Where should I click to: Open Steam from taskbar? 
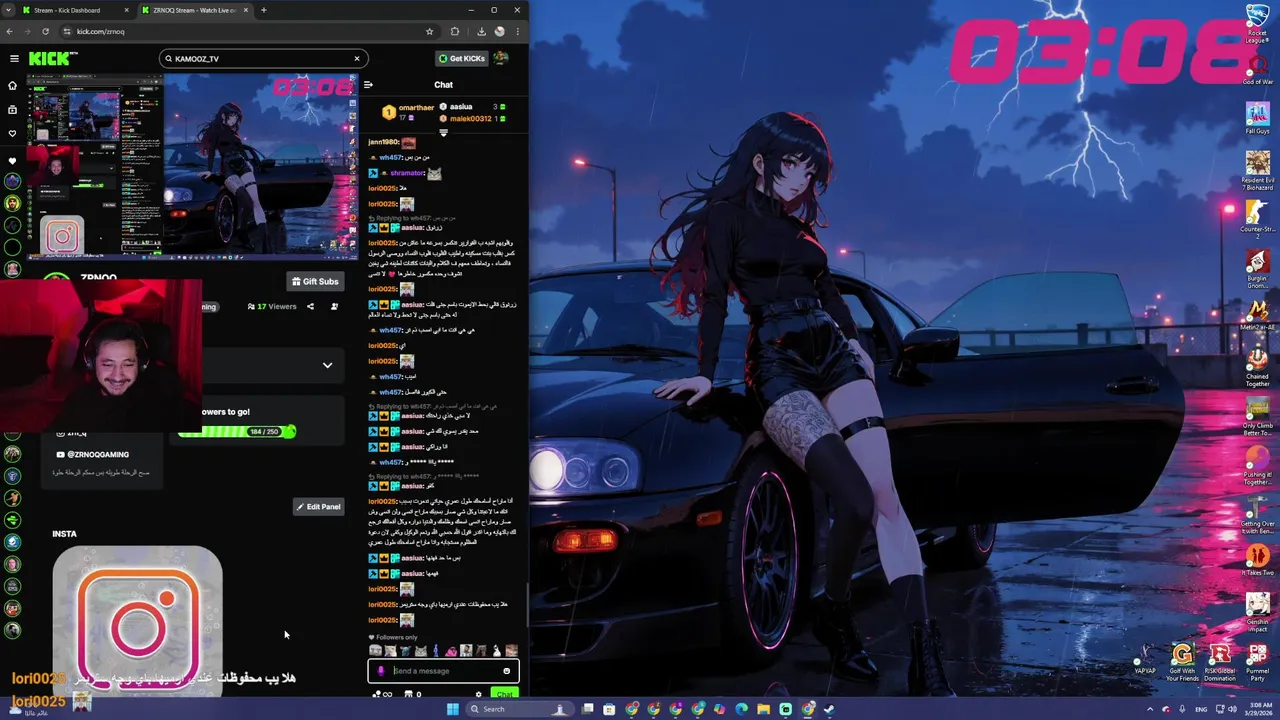tap(829, 709)
